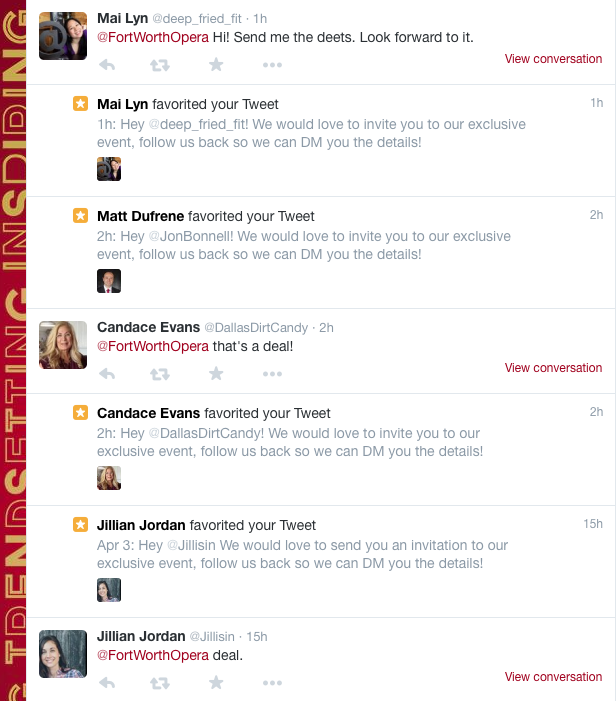Click @FortWorthOpera mention in Jillian's tweet
Image resolution: width=616 pixels, height=701 pixels.
pyautogui.click(x=153, y=655)
